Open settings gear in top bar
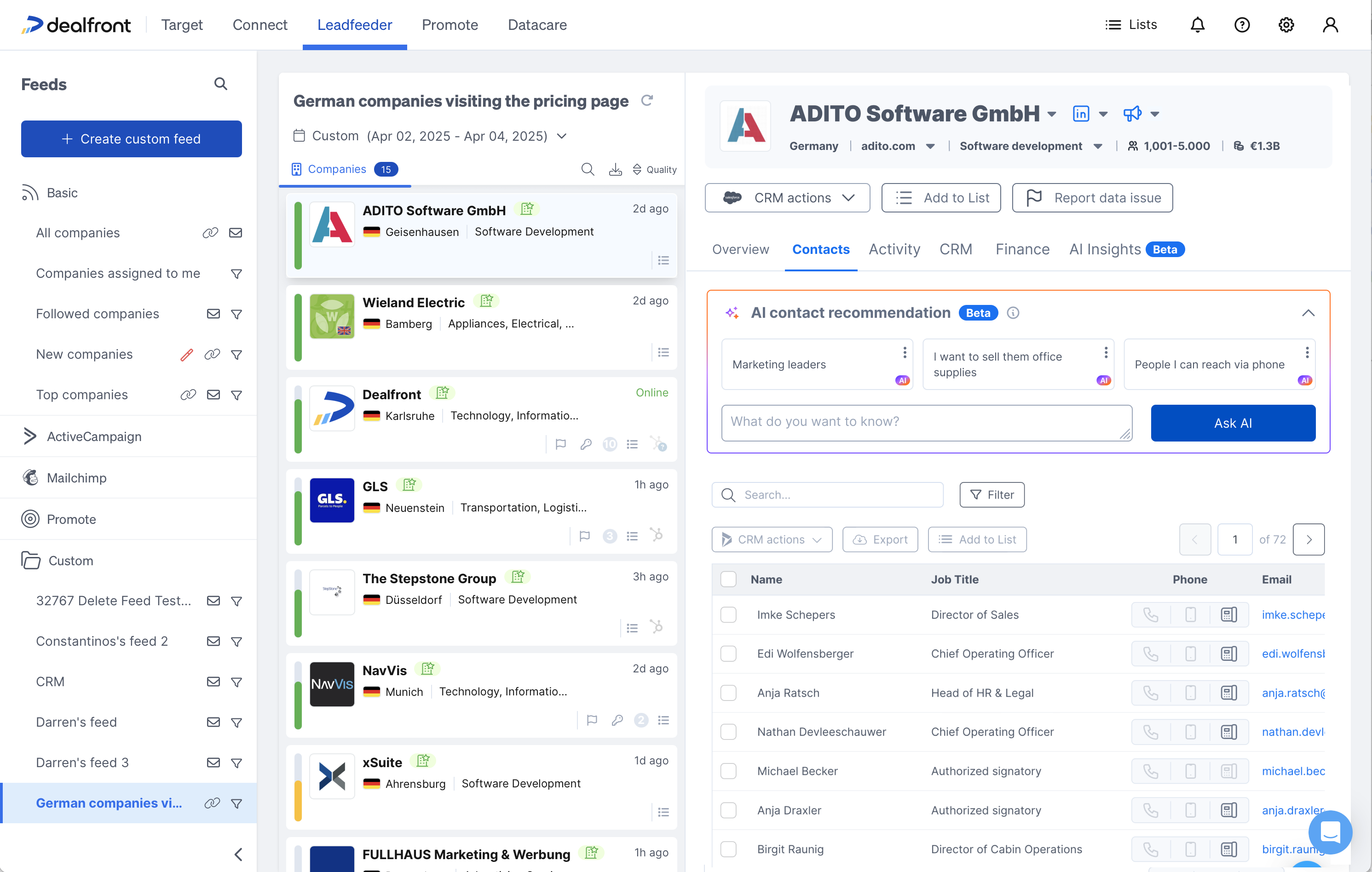 1286,25
